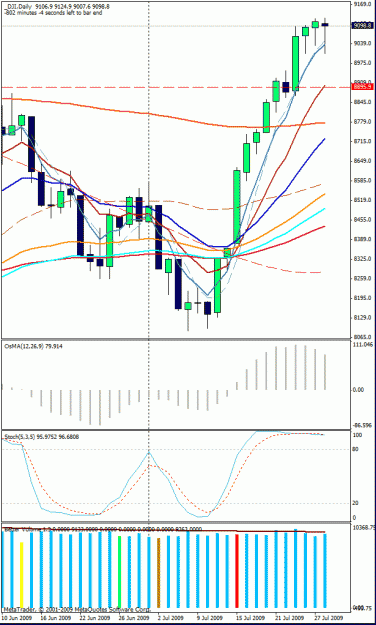
Task: Click the current price label 9098.8
Action: pyautogui.click(x=362, y=26)
